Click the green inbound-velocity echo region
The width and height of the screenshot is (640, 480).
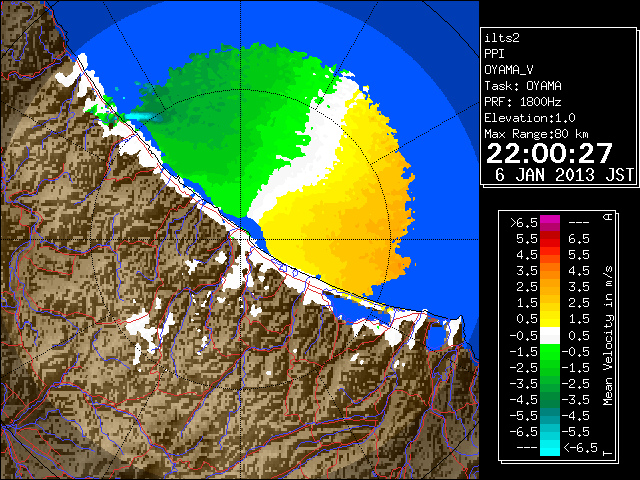(229, 131)
